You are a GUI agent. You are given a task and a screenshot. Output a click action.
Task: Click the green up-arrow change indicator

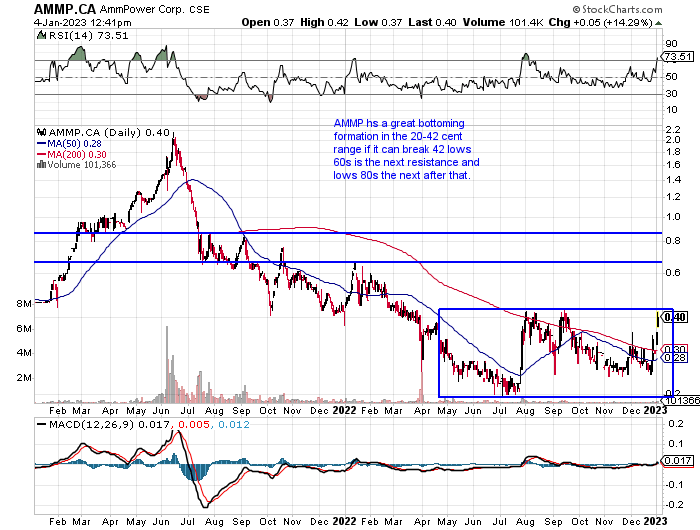659,23
